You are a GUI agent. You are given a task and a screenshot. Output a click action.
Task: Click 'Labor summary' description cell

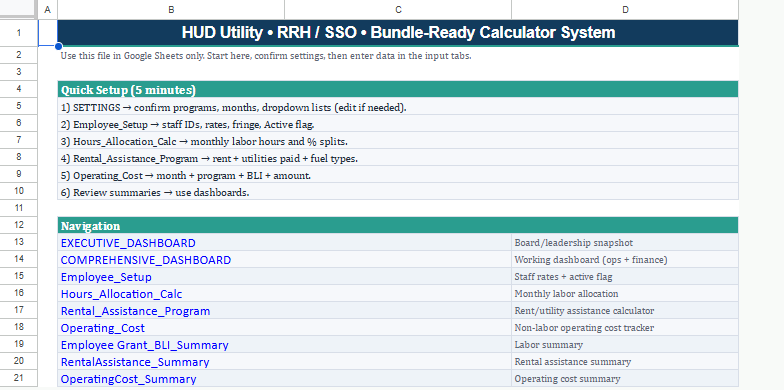[625, 344]
